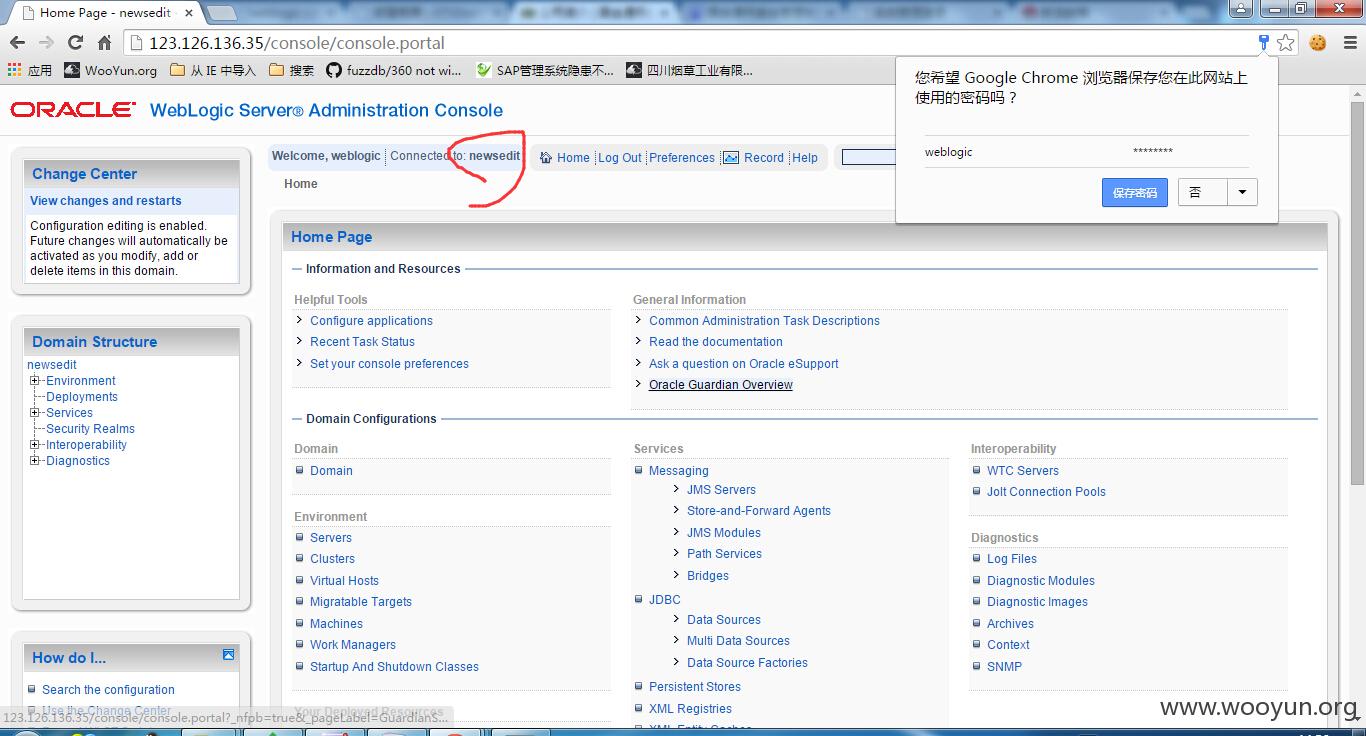Open View changes and restarts link
1366x736 pixels.
click(106, 201)
